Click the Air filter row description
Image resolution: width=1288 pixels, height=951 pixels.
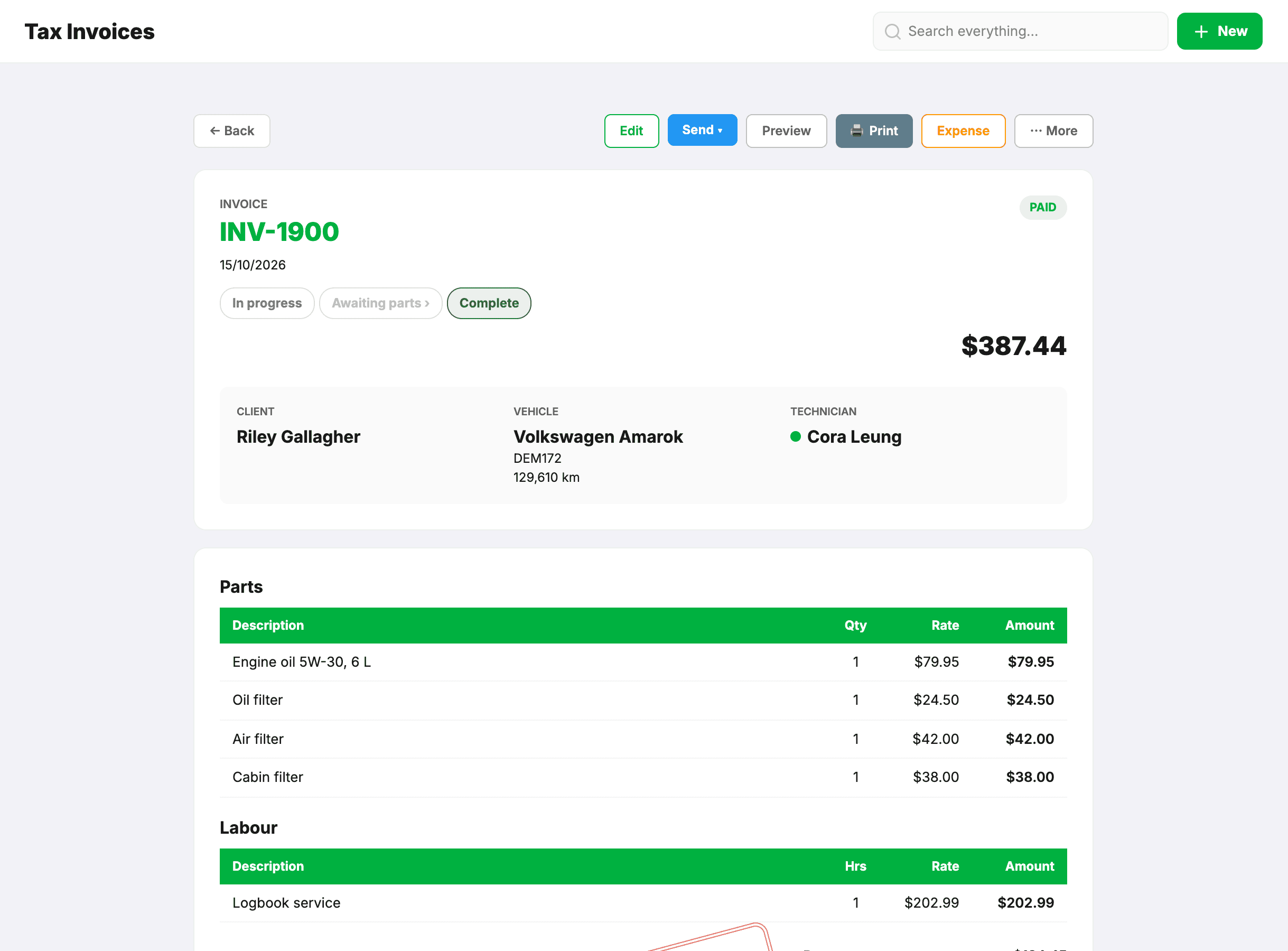(258, 739)
